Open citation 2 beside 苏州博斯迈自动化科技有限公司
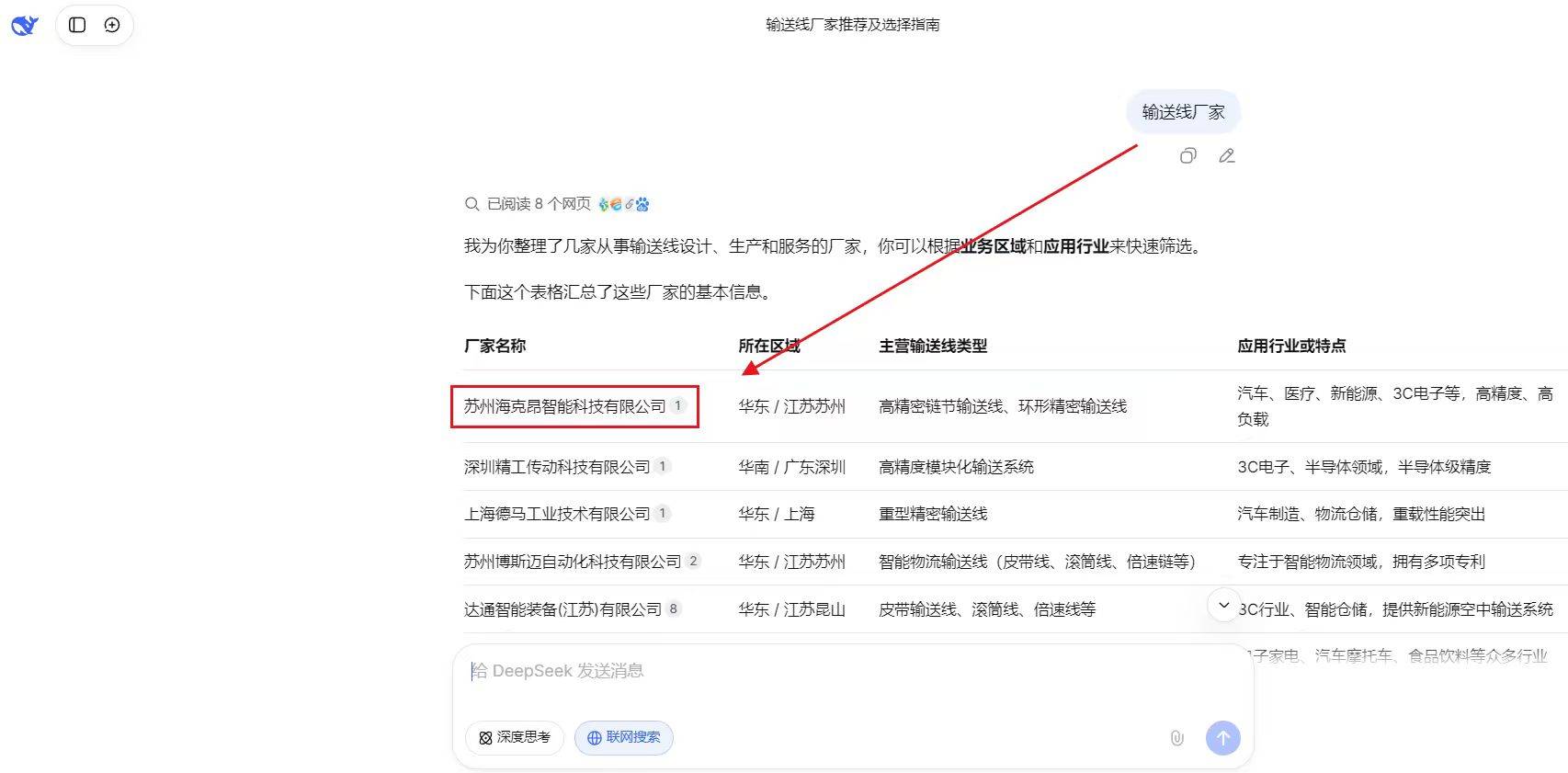 [x=693, y=561]
